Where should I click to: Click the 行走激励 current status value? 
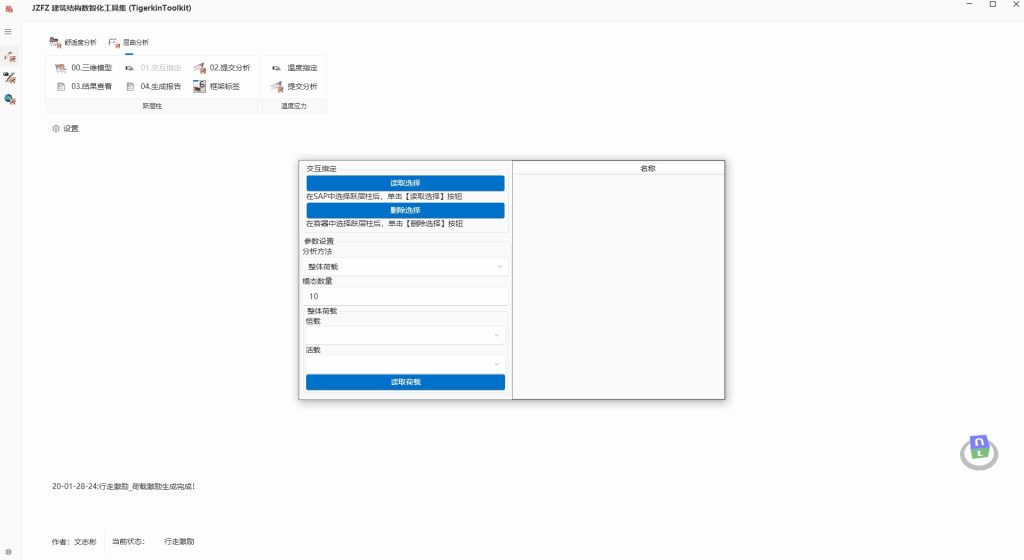(x=179, y=541)
